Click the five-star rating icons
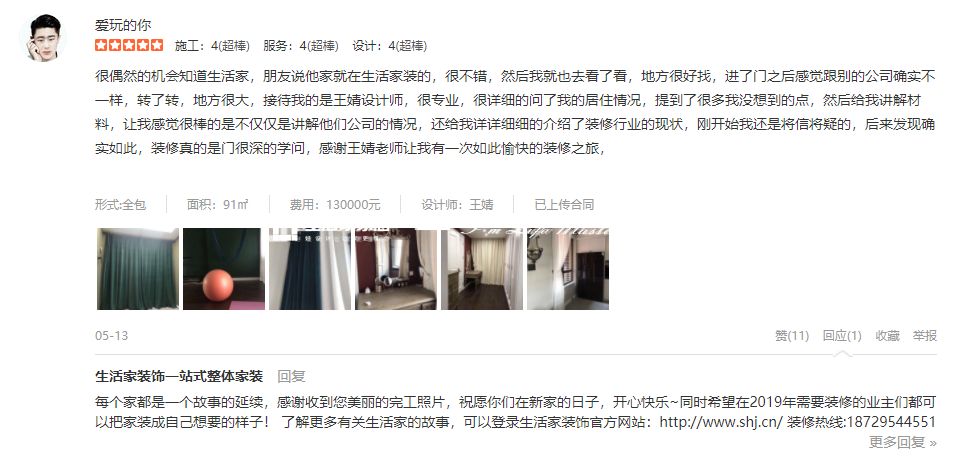 [x=129, y=45]
